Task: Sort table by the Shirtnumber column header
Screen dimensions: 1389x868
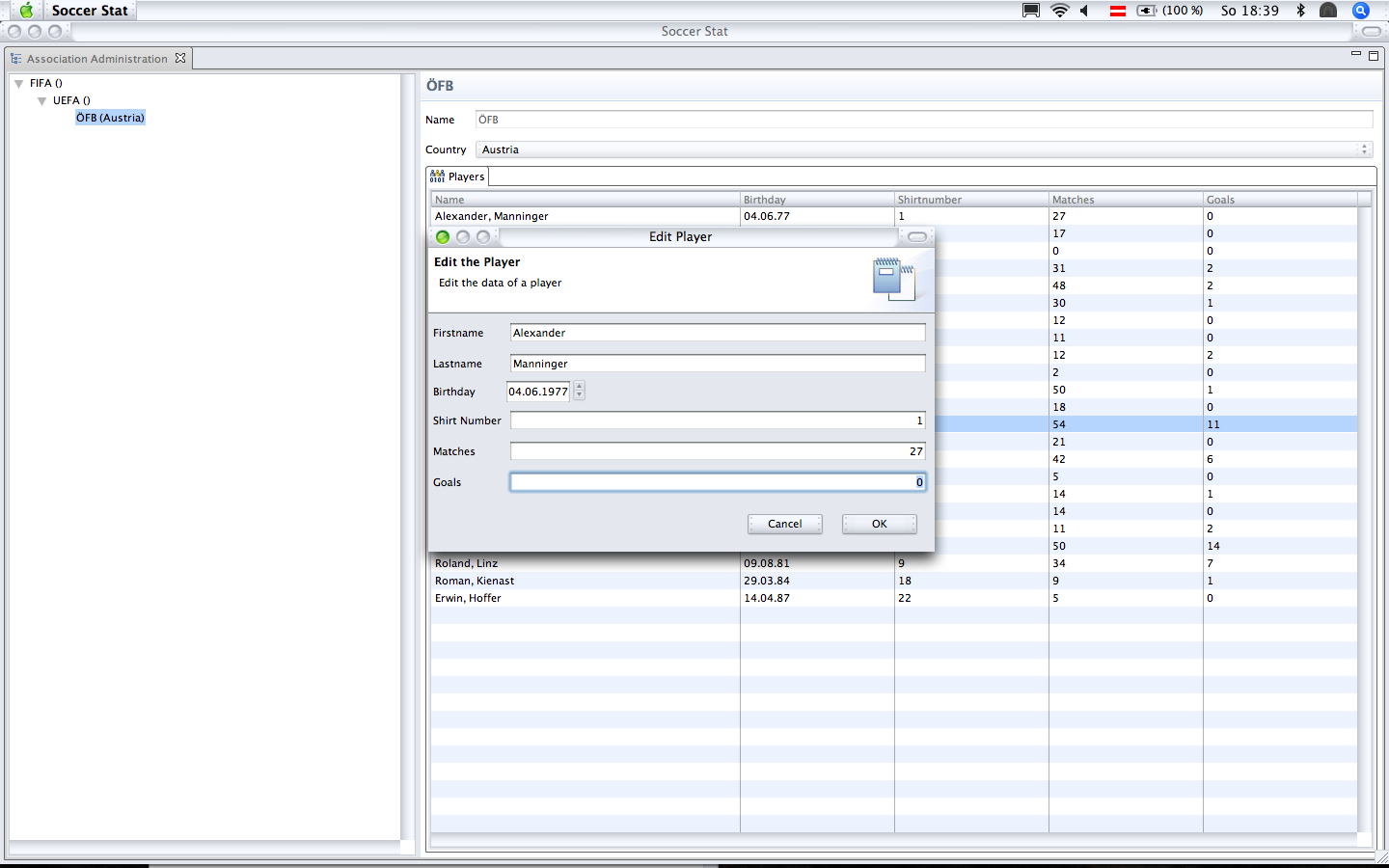Action: [971, 200]
